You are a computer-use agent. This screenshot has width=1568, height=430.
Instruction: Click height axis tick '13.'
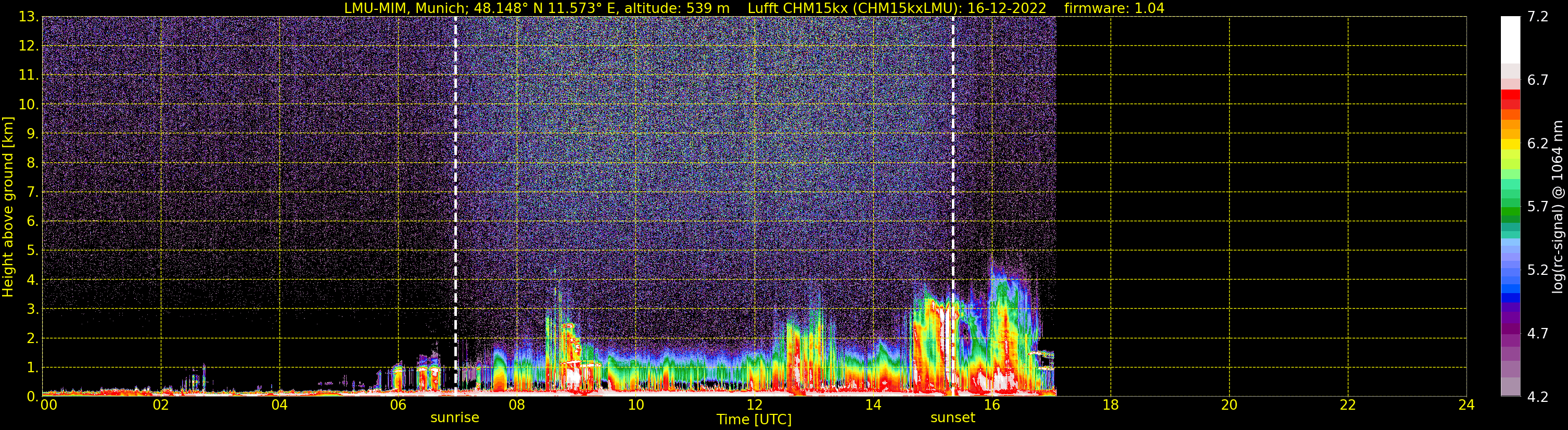[28, 17]
